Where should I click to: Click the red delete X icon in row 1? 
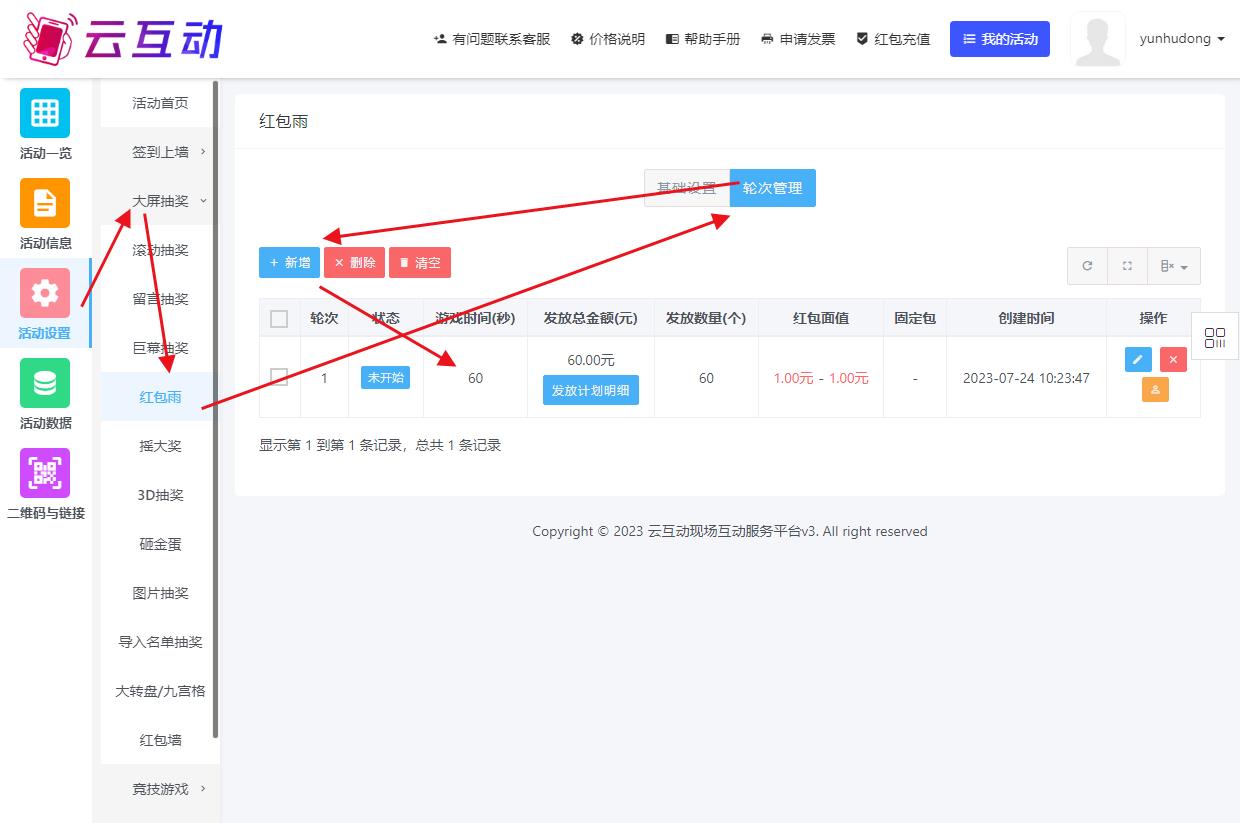[1173, 360]
